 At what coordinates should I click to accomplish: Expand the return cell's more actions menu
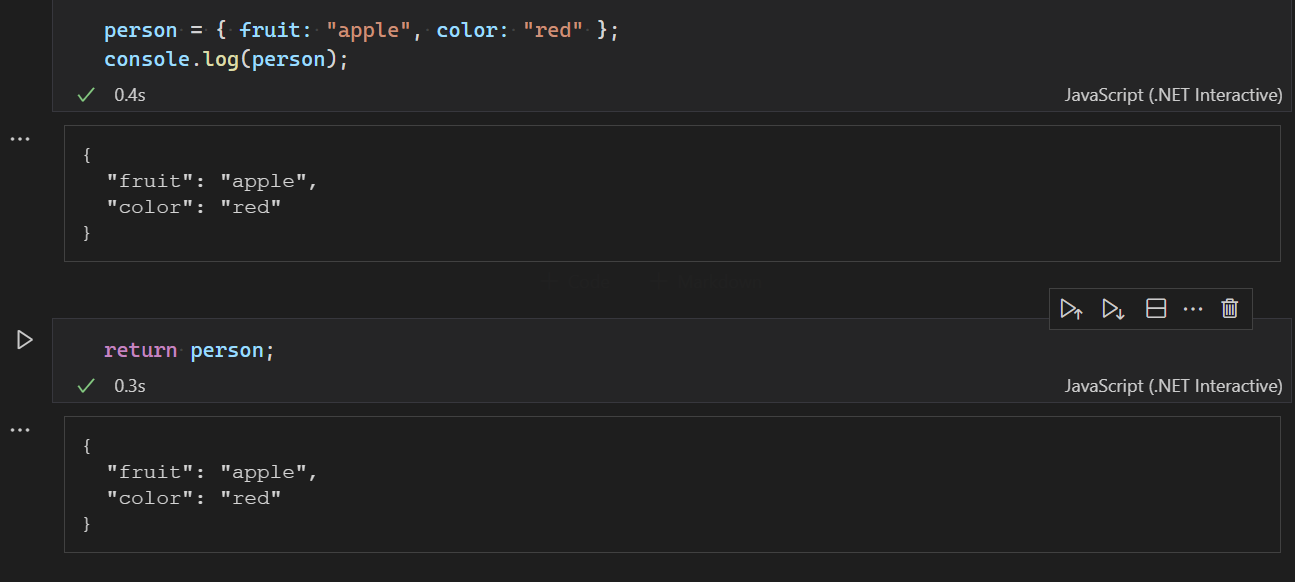pyautogui.click(x=1192, y=309)
